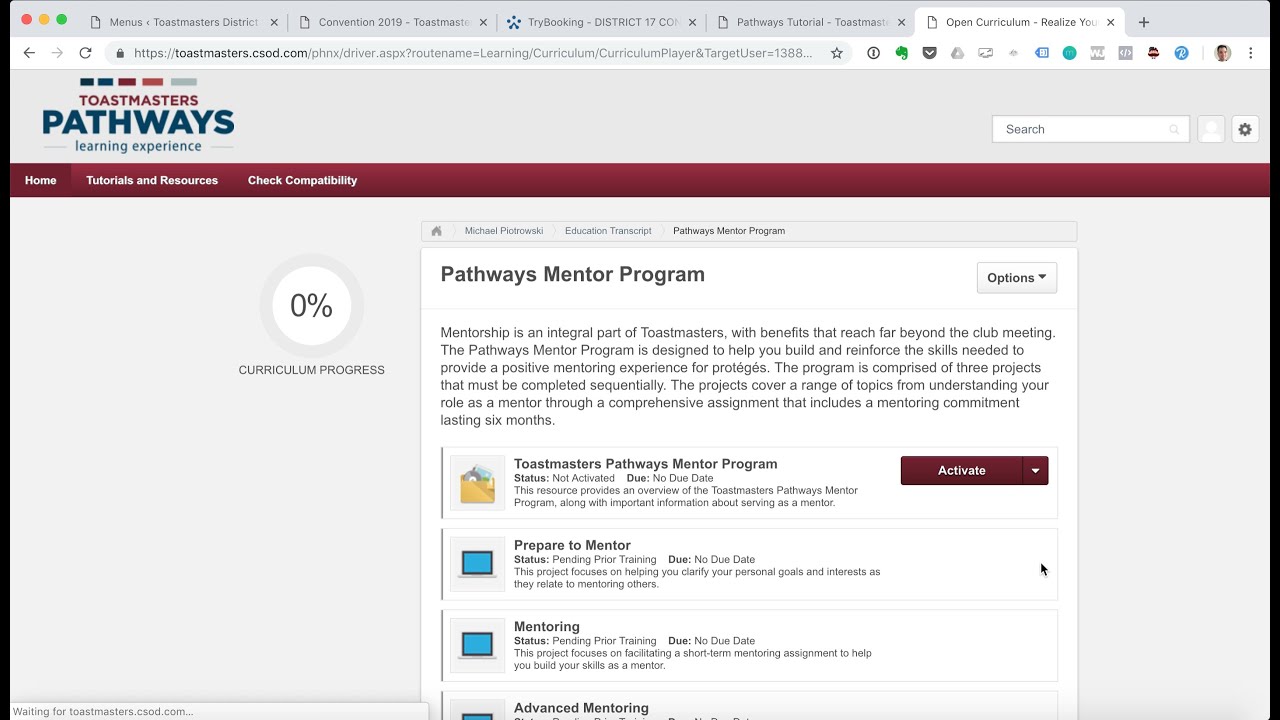This screenshot has width=1280, height=720.
Task: Click the 'Waiting for toastmasters.csod.com' status text
Action: pos(103,712)
